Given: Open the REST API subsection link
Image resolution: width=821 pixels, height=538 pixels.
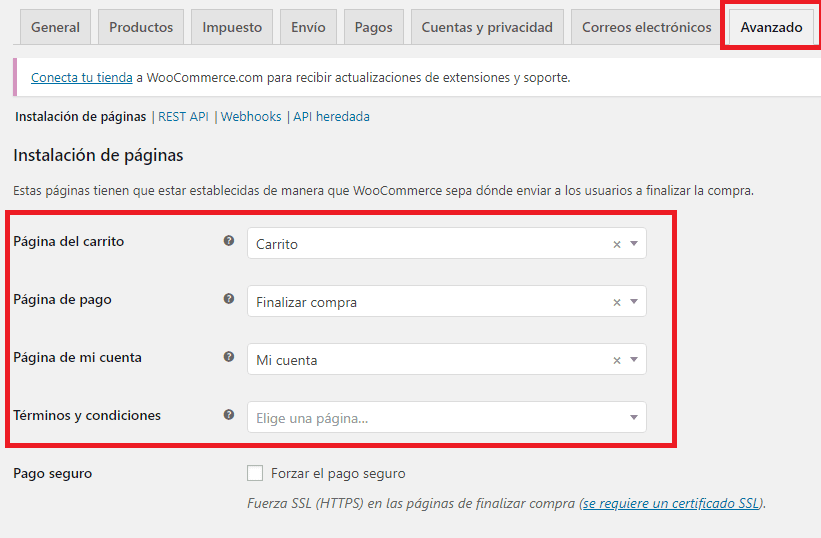Looking at the screenshot, I should pyautogui.click(x=183, y=117).
